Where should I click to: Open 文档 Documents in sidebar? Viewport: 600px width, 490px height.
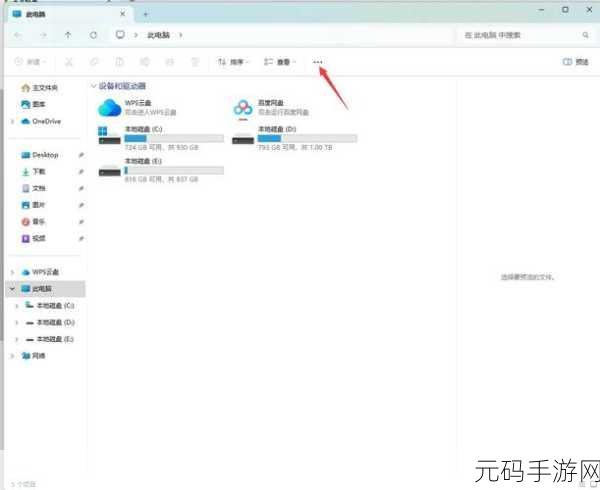point(33,188)
